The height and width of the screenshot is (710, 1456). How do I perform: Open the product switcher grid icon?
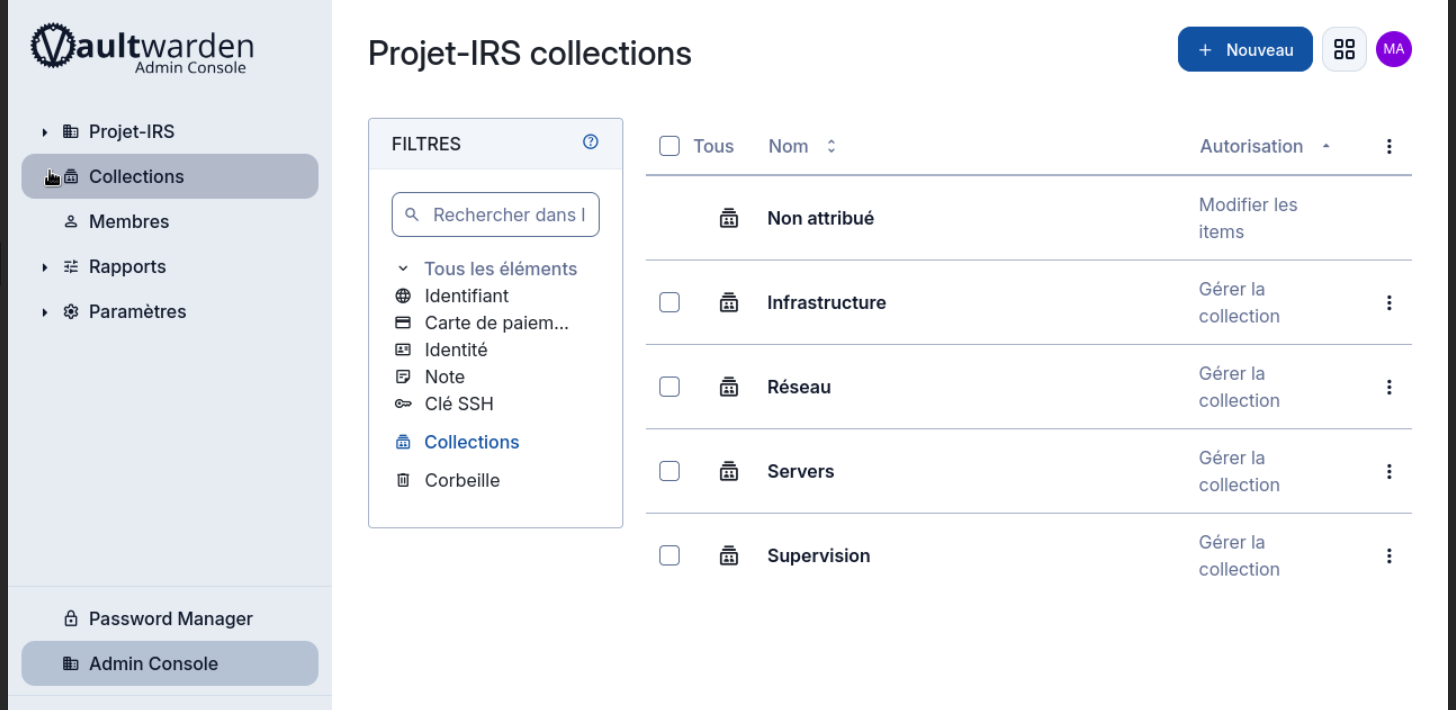1345,49
